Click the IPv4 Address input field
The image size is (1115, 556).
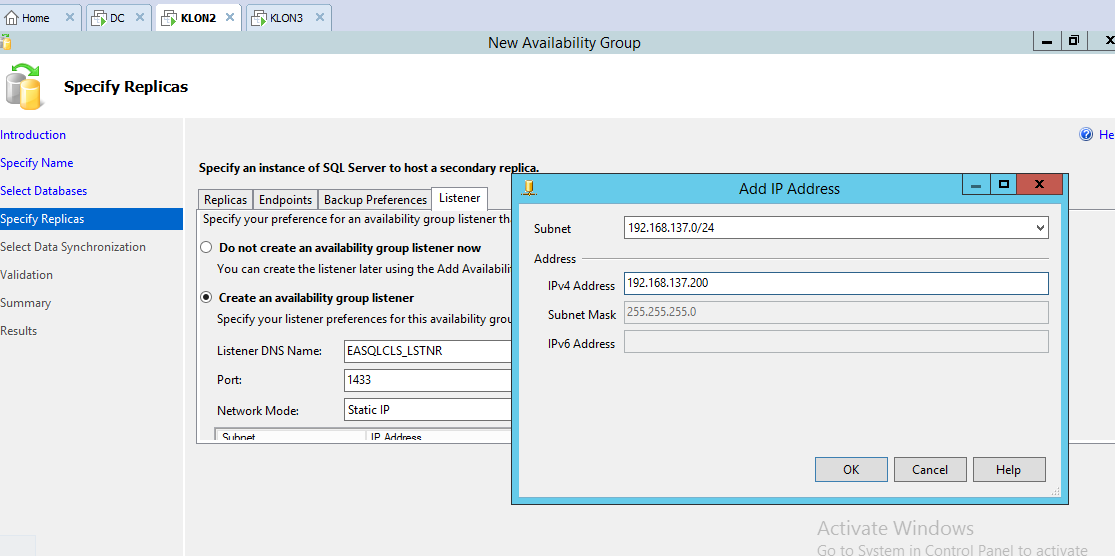pyautogui.click(x=835, y=284)
